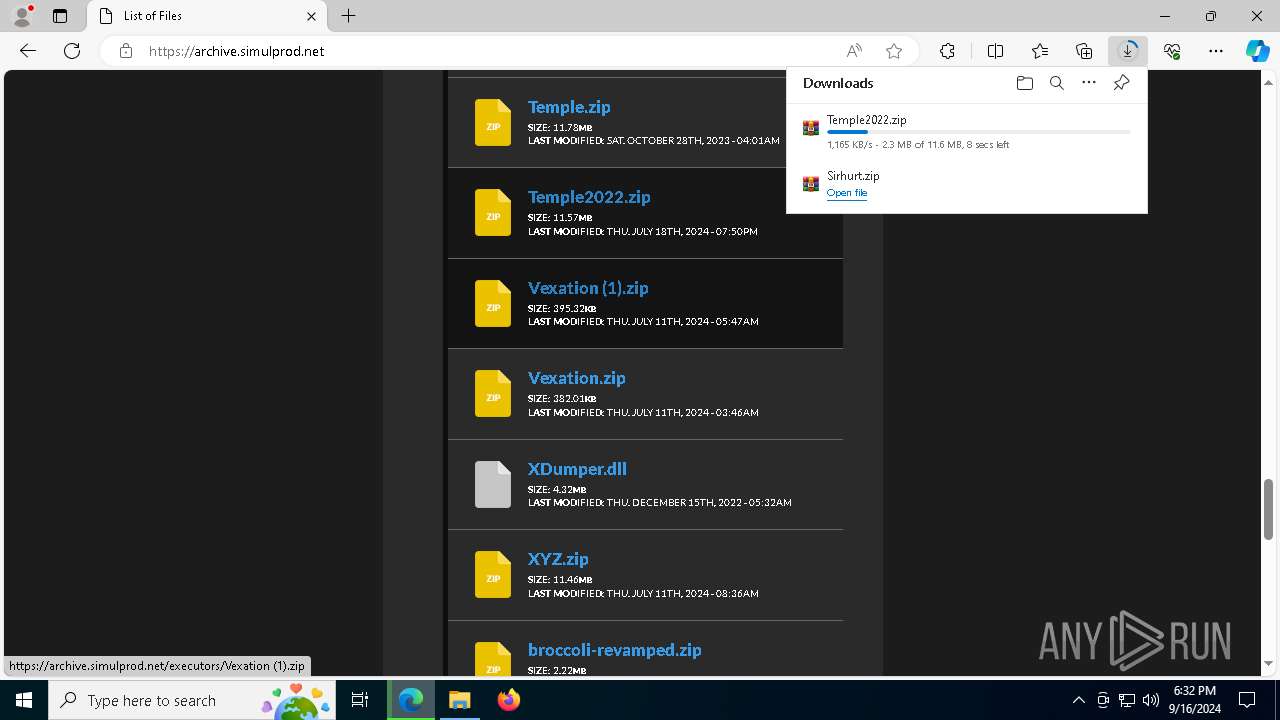Open the Windows Start menu

pos(24,700)
